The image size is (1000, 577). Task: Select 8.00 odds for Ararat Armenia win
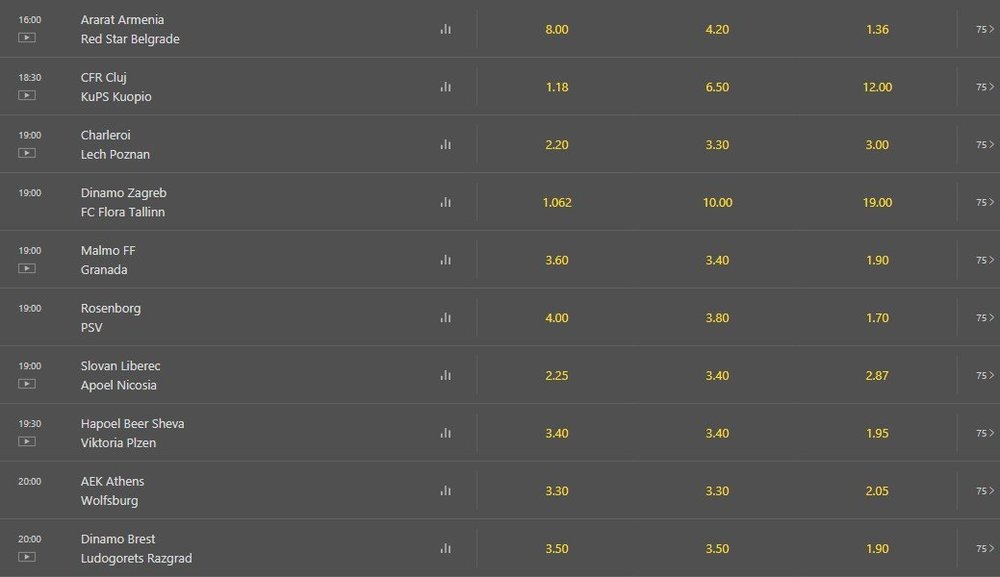(557, 29)
